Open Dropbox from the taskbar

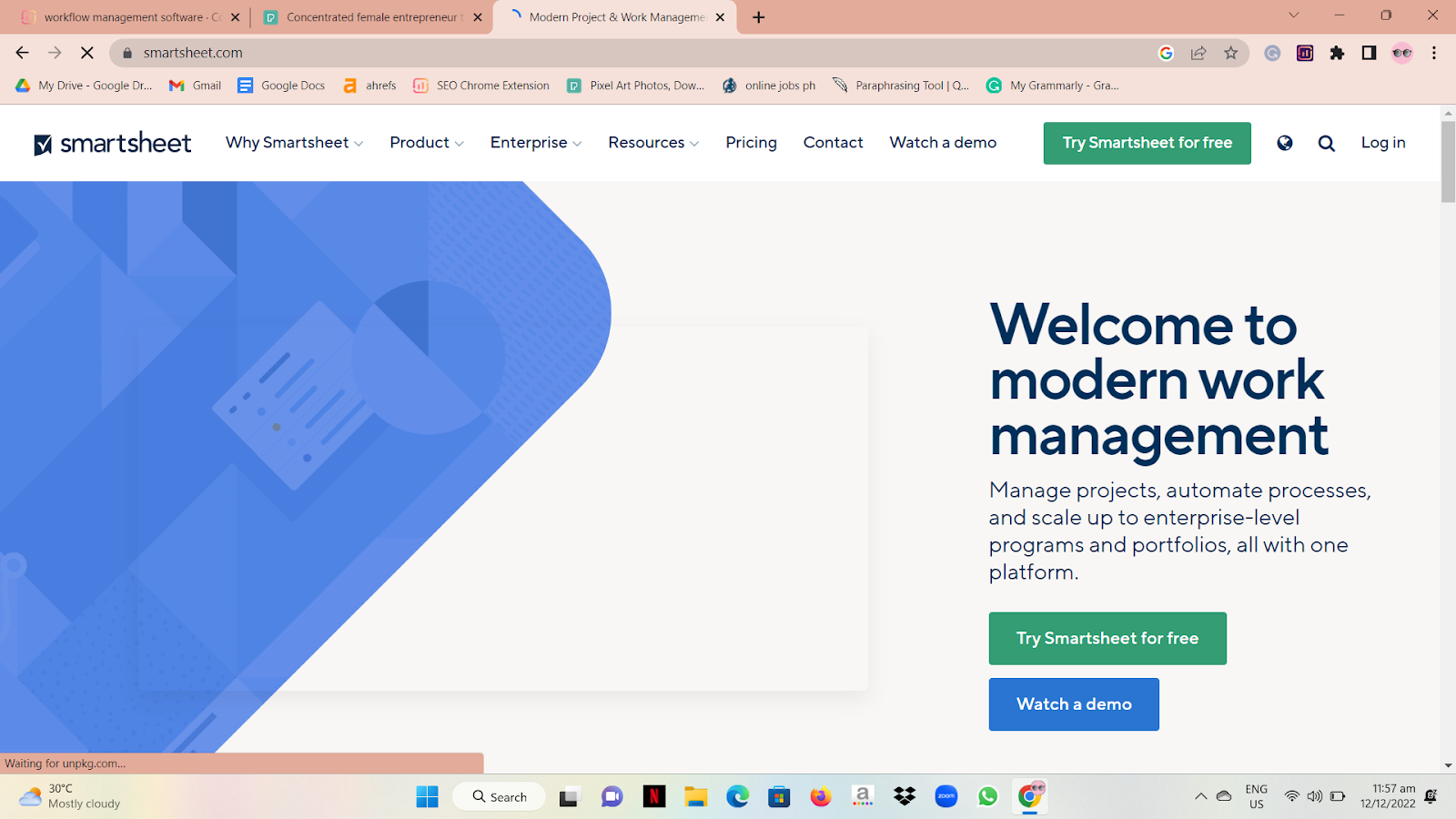[x=905, y=797]
